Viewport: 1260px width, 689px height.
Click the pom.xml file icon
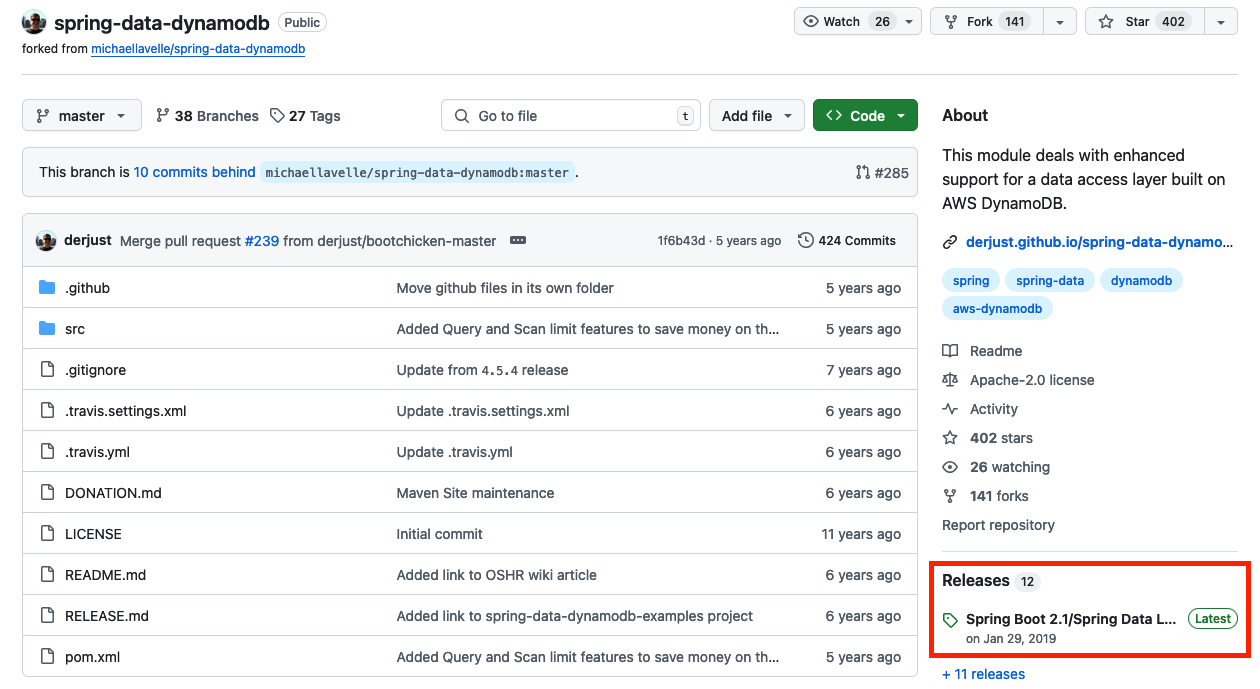(x=47, y=657)
